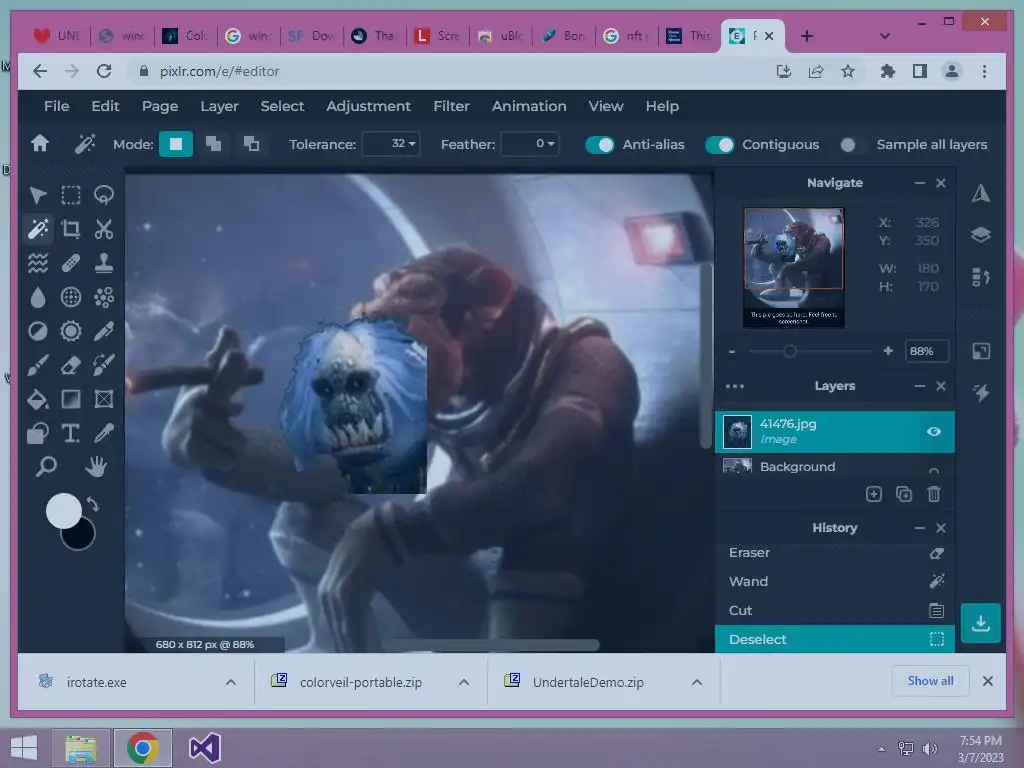Select the Lasso selection tool
Screen dimensions: 1024x768
tap(104, 195)
